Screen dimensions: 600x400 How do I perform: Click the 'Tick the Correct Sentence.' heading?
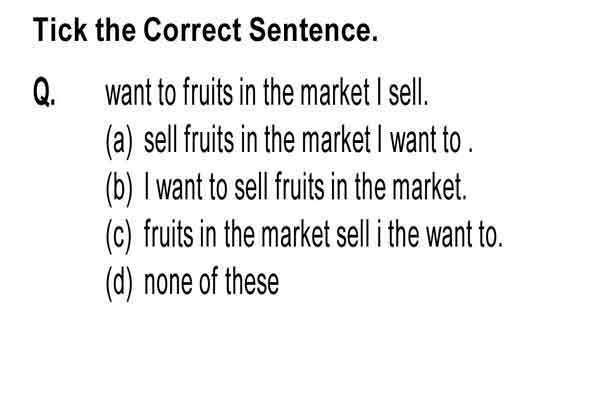point(205,30)
